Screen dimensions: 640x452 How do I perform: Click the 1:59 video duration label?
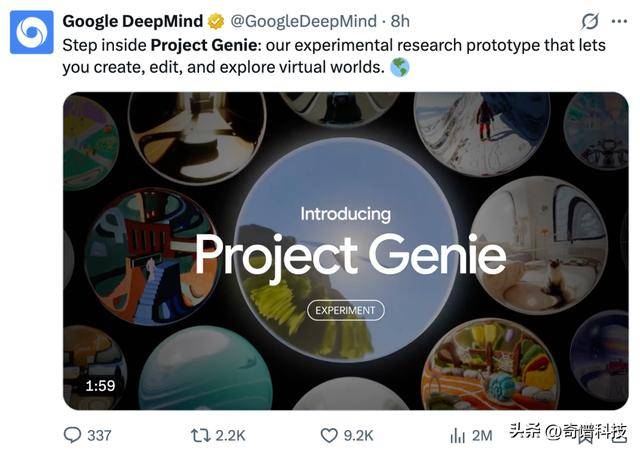point(100,385)
